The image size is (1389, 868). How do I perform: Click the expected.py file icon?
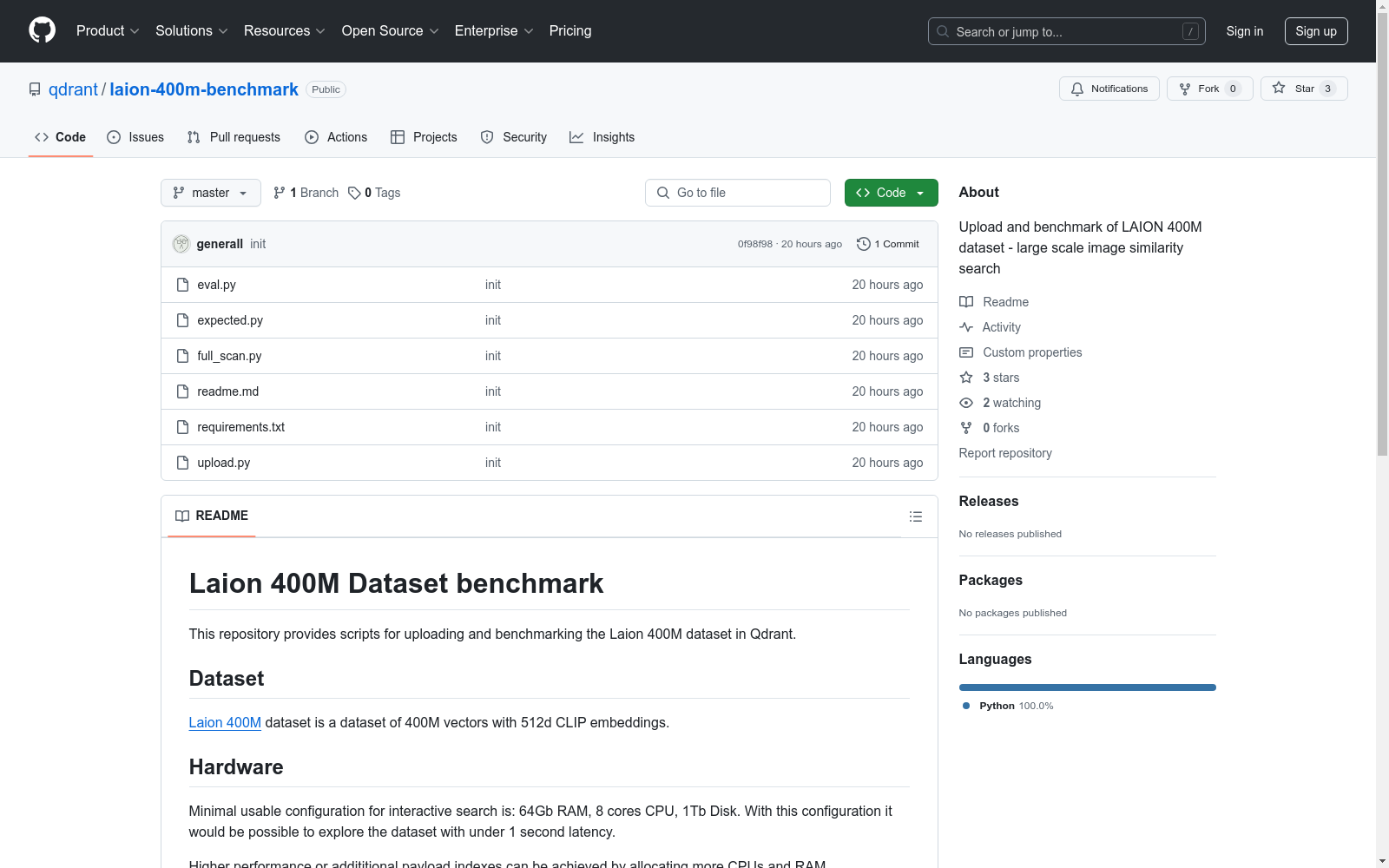point(182,320)
